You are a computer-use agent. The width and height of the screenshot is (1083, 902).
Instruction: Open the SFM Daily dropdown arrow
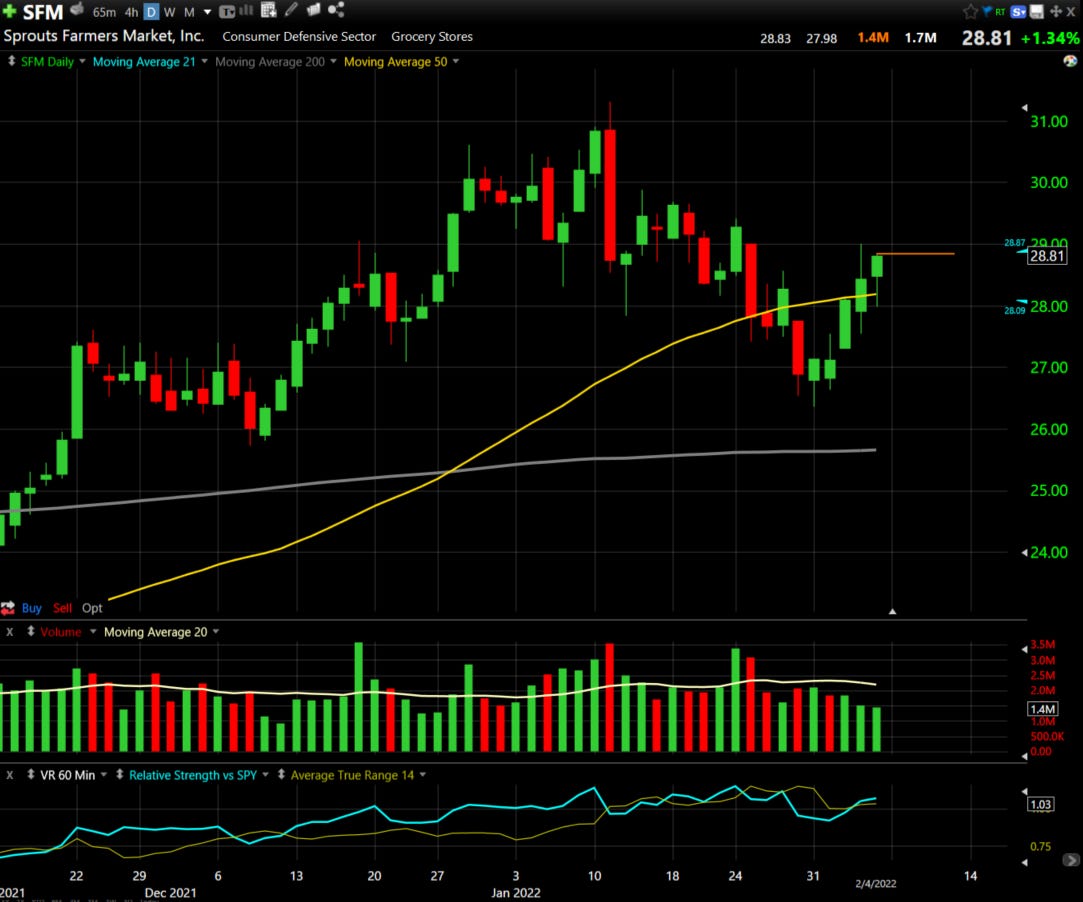click(x=82, y=61)
